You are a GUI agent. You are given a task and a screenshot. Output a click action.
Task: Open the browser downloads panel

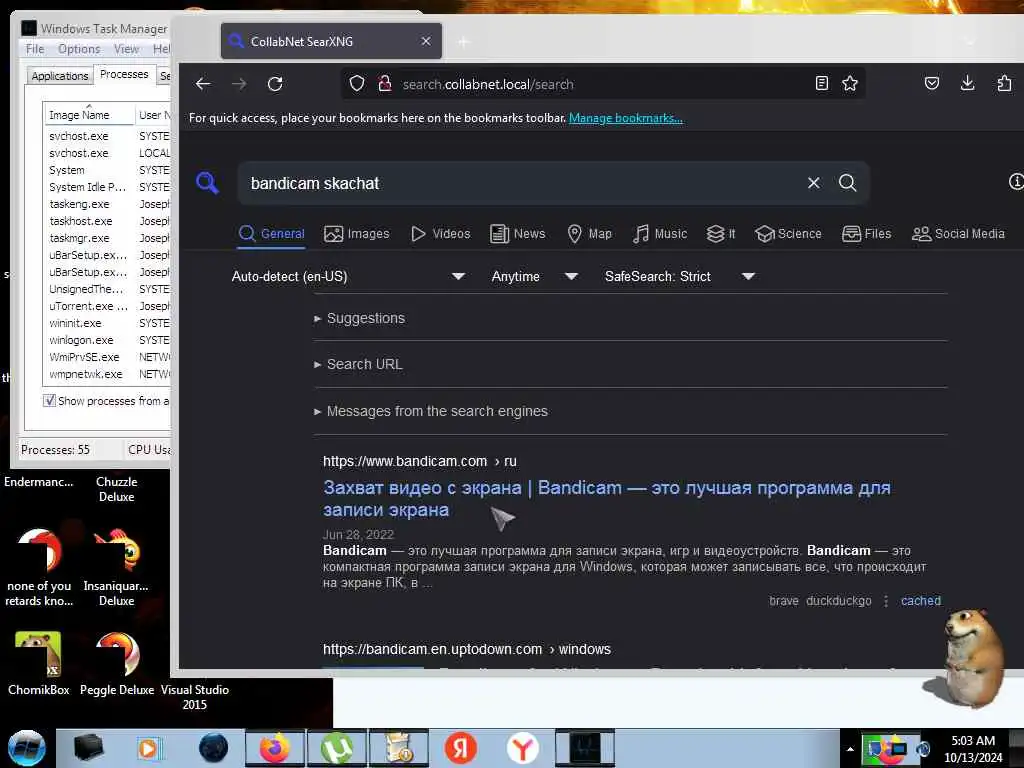pyautogui.click(x=968, y=84)
